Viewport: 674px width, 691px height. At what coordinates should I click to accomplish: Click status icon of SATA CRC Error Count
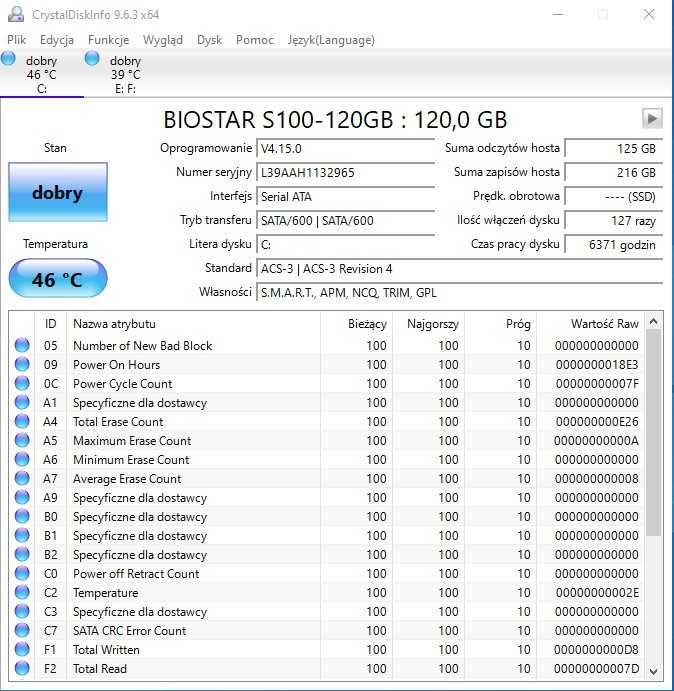click(x=22, y=630)
